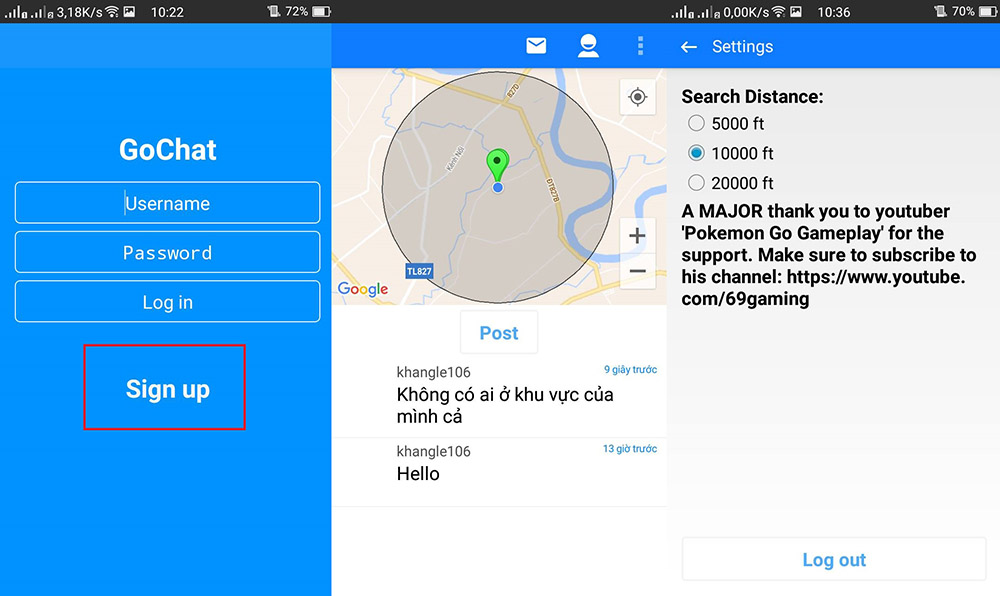
Task: Tap the 10:22 clock in status bar
Action: click(x=167, y=11)
